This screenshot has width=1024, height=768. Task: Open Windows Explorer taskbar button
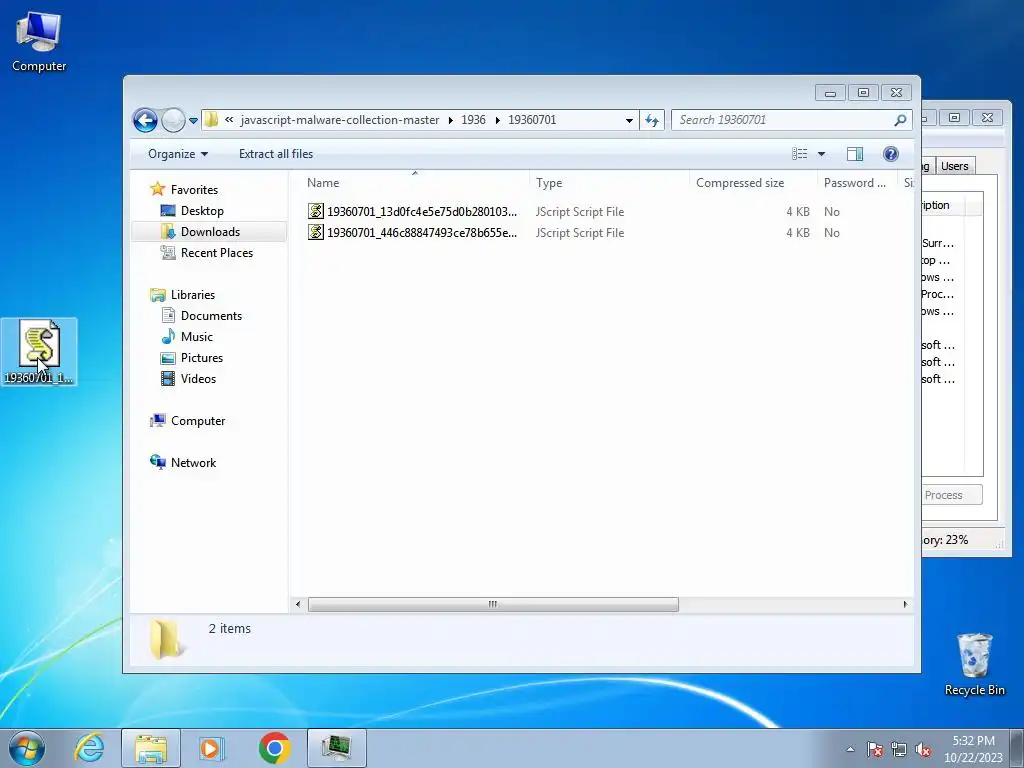tap(151, 748)
